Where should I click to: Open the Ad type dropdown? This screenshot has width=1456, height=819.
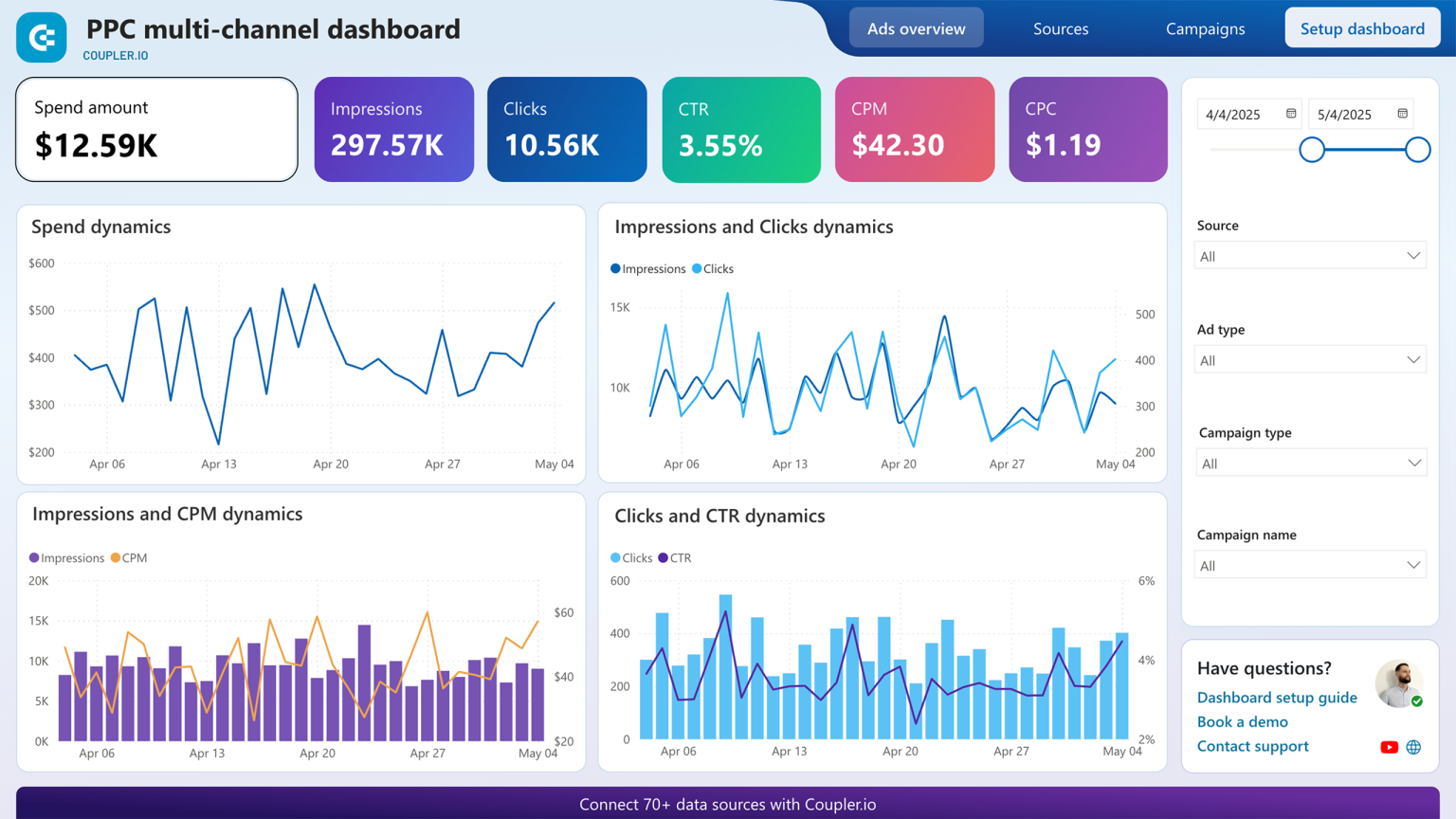coord(1310,359)
